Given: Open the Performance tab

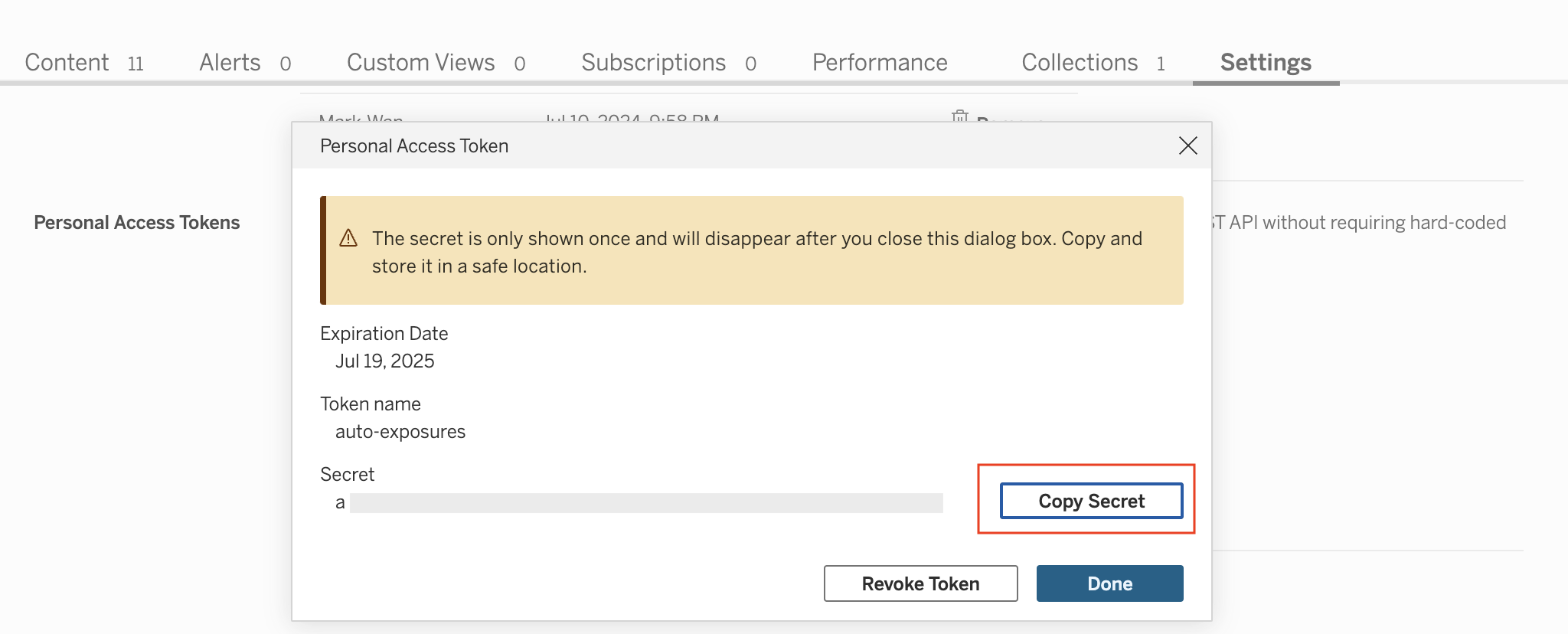Looking at the screenshot, I should (x=880, y=62).
